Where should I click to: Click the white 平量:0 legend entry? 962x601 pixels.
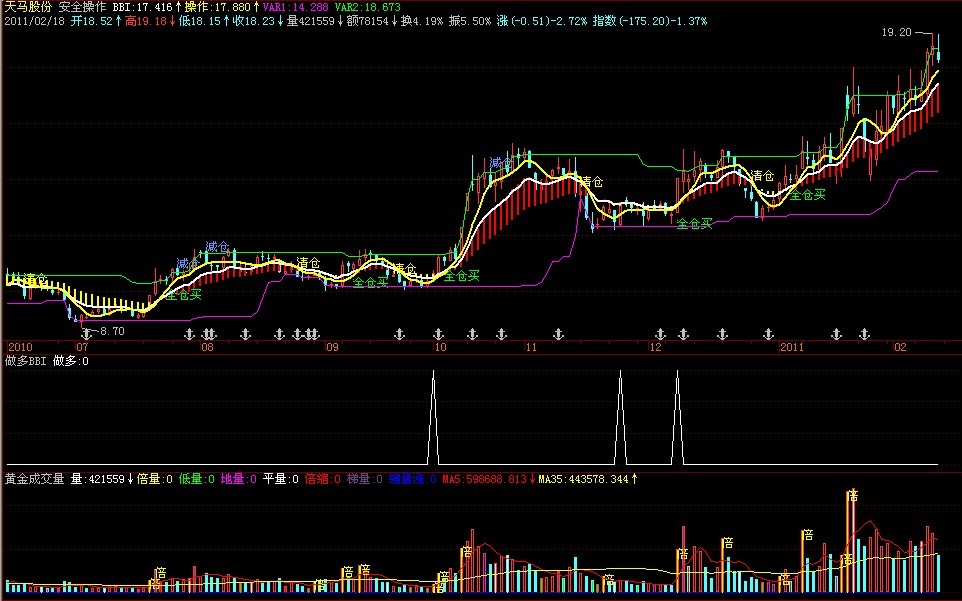(281, 479)
